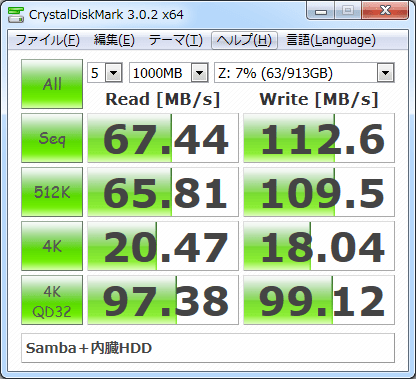
Task: Click the 4K QD32 write result 99.12
Action: tap(319, 300)
